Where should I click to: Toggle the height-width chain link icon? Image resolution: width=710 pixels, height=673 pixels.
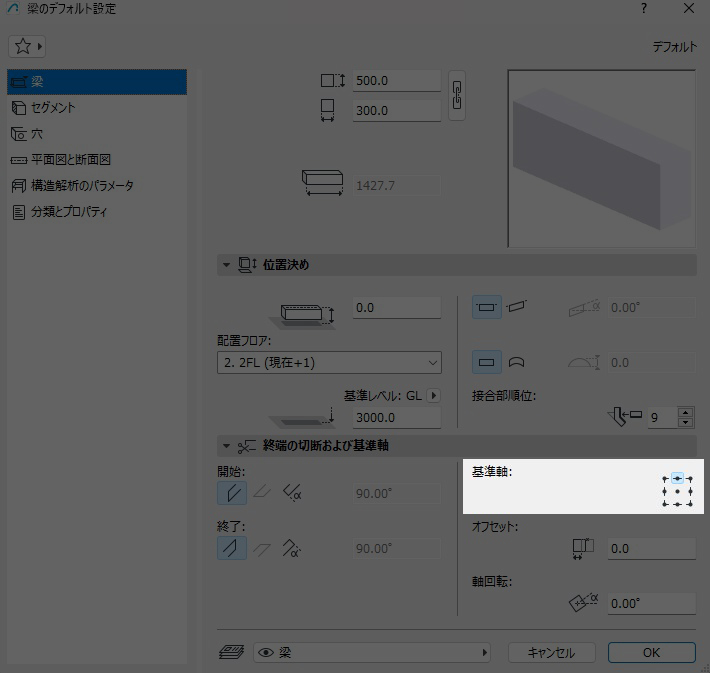[x=457, y=95]
